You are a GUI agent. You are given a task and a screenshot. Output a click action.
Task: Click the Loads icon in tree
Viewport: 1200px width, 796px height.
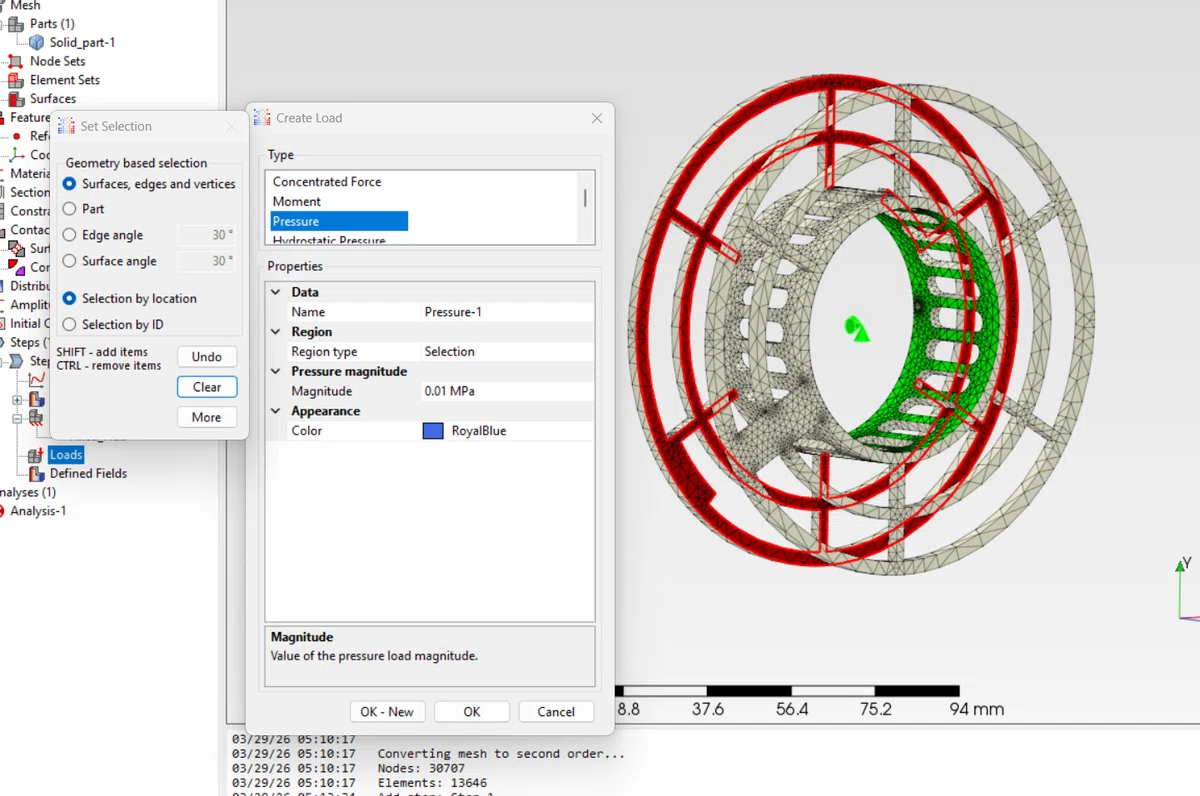pyautogui.click(x=37, y=454)
